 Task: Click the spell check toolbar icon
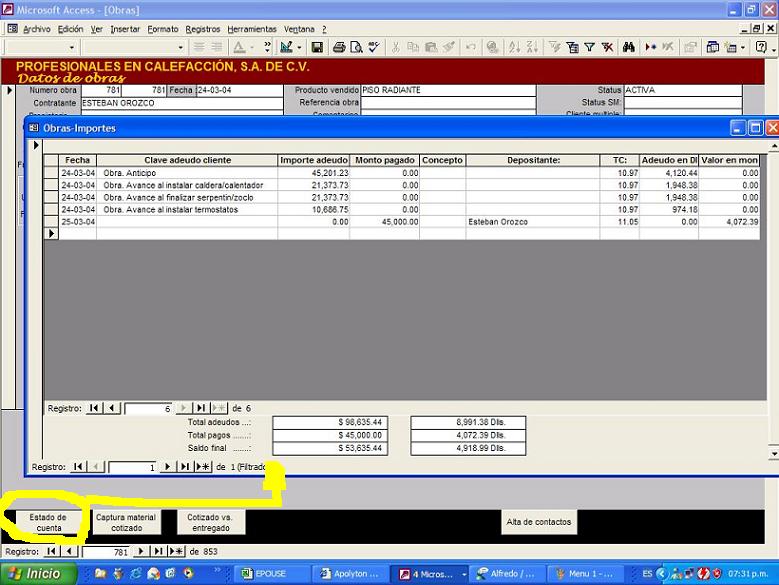(373, 47)
